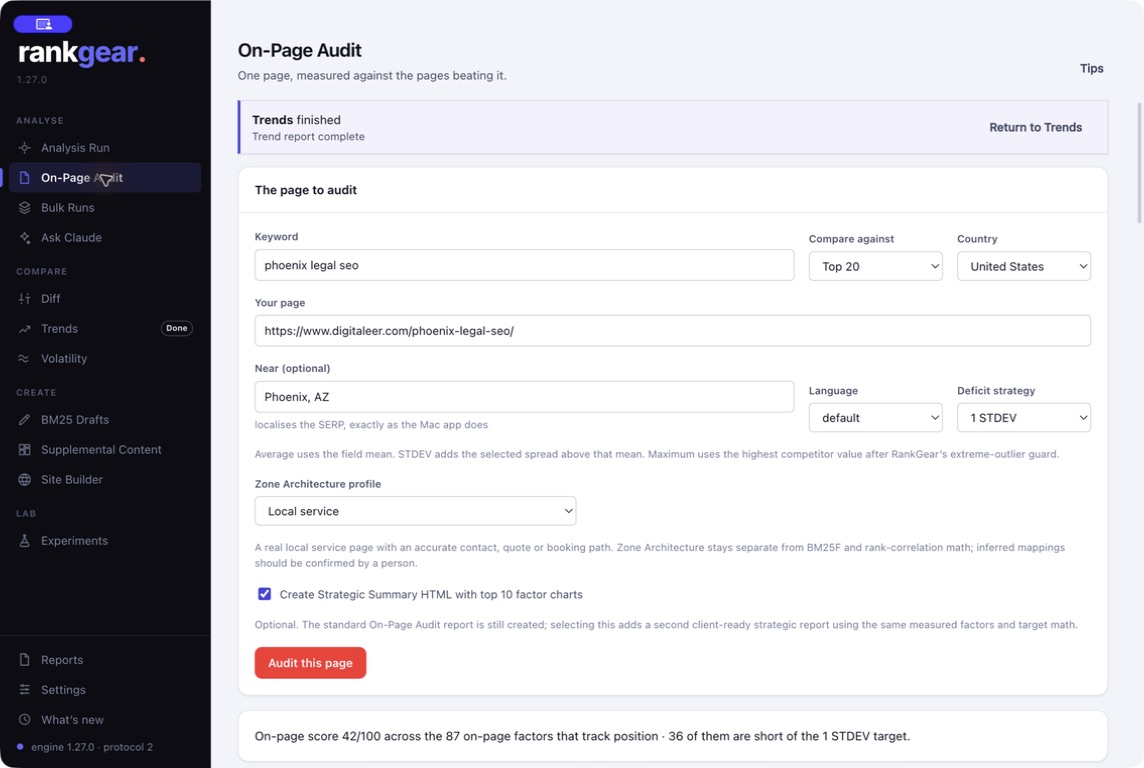The height and width of the screenshot is (768, 1144).
Task: Click the Near field containing Phoenix, AZ
Action: tap(524, 397)
